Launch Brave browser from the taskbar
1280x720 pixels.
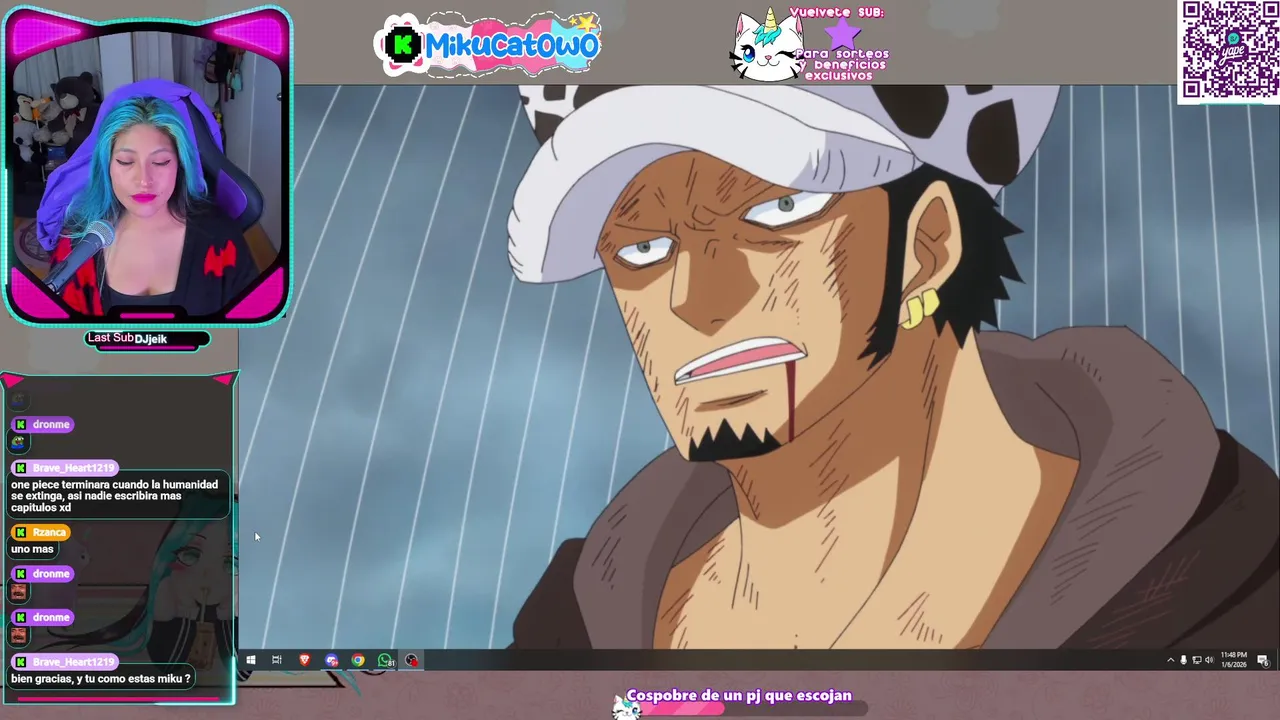[x=304, y=660]
